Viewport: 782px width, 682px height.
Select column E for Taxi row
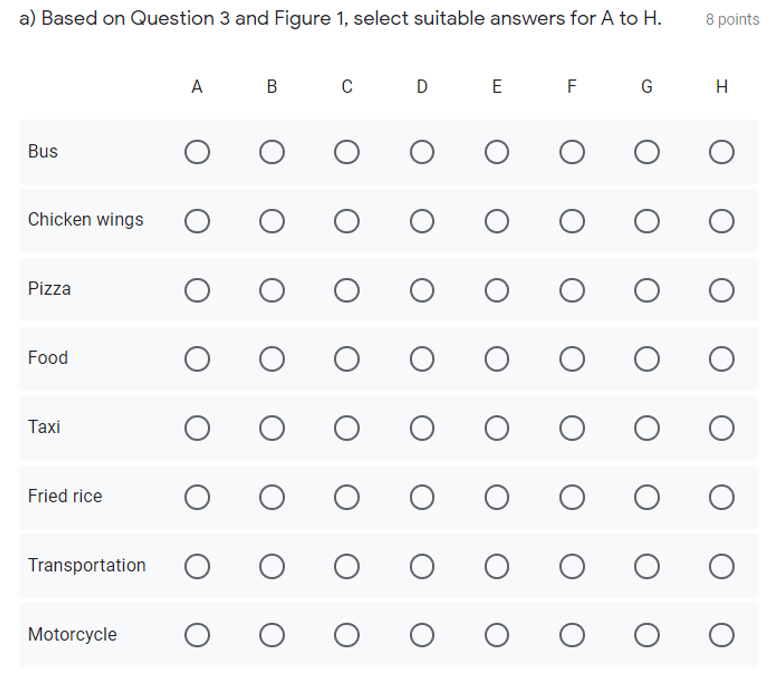tap(497, 428)
